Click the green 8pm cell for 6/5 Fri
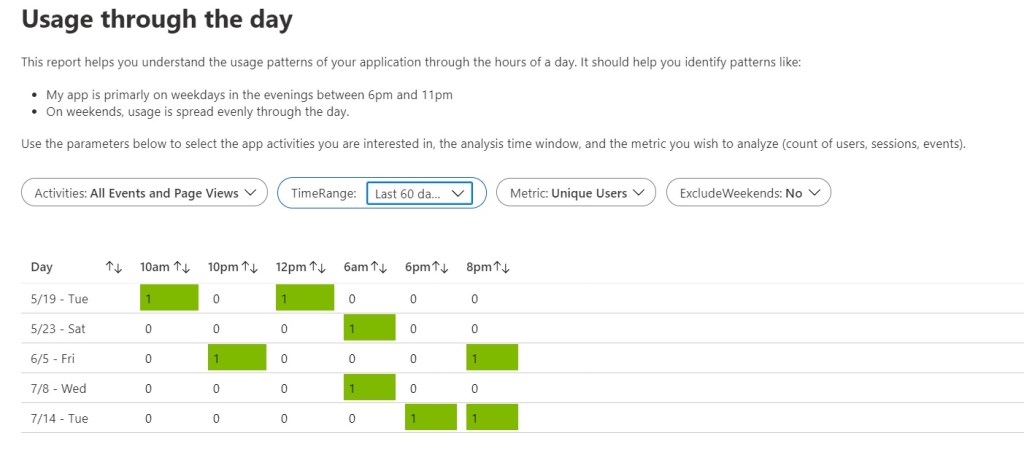This screenshot has width=1024, height=476. [492, 358]
